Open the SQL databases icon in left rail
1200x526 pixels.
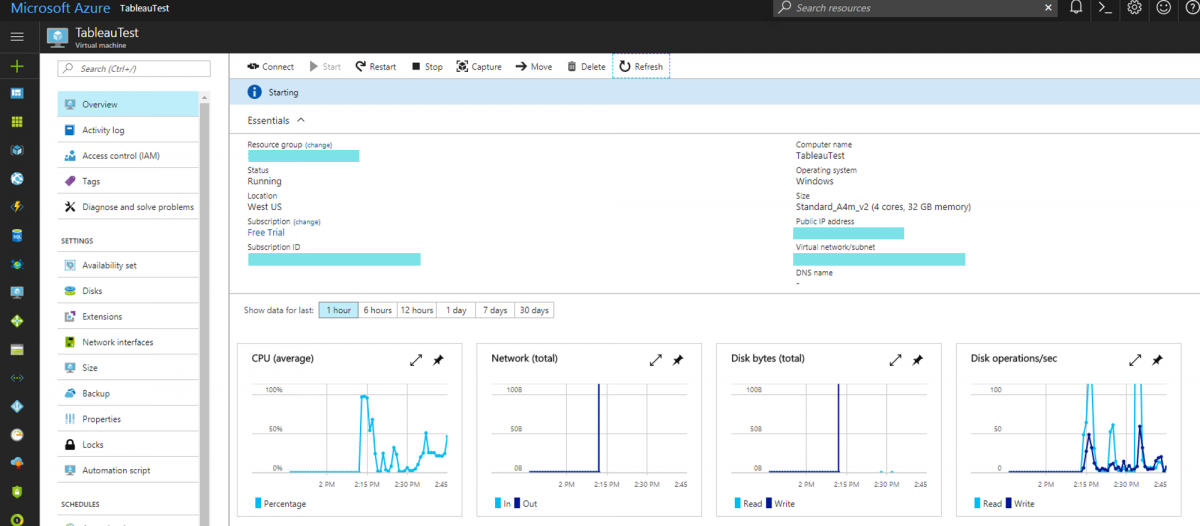click(x=17, y=236)
